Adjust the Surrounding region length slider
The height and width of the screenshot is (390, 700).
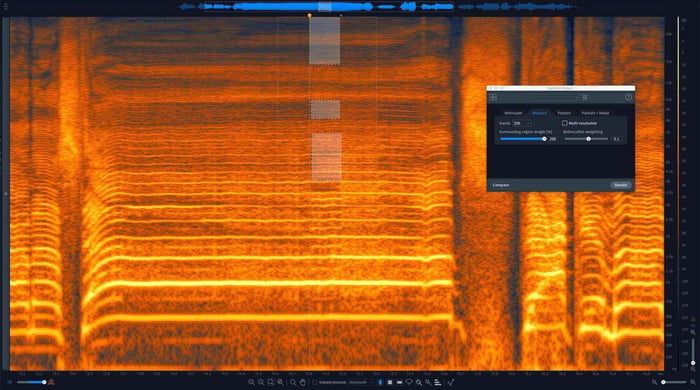pyautogui.click(x=522, y=139)
